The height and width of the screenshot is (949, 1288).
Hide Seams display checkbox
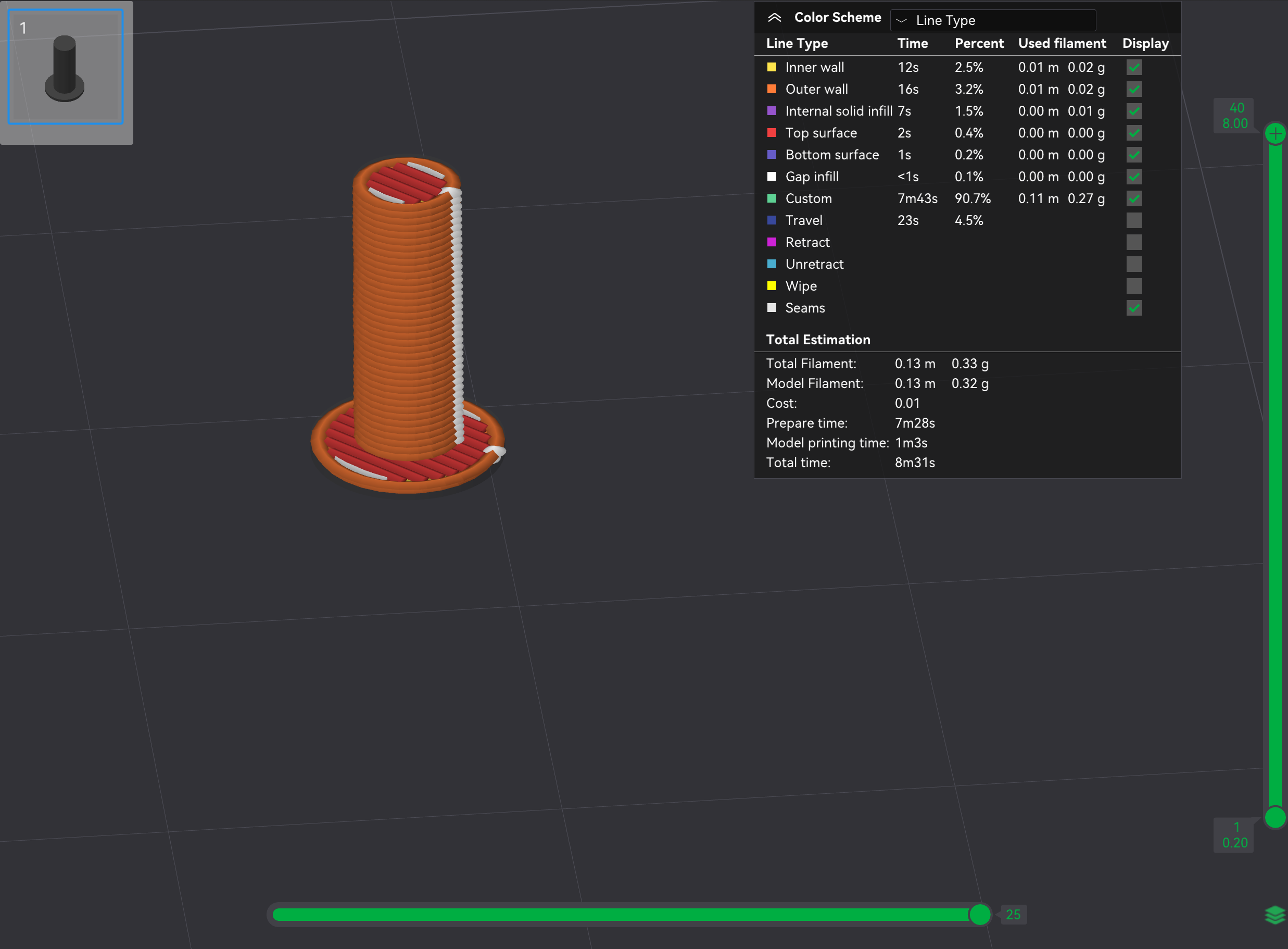point(1133,307)
